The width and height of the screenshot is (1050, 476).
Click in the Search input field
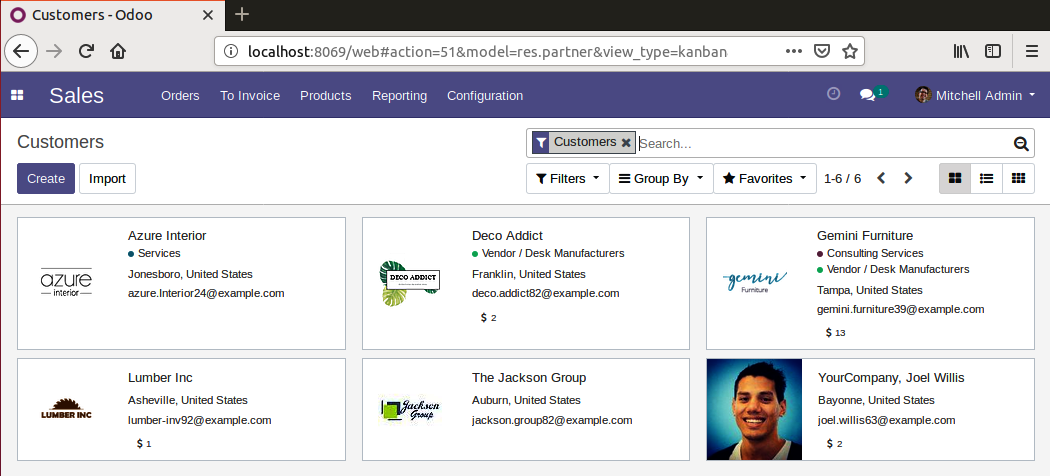click(x=824, y=143)
